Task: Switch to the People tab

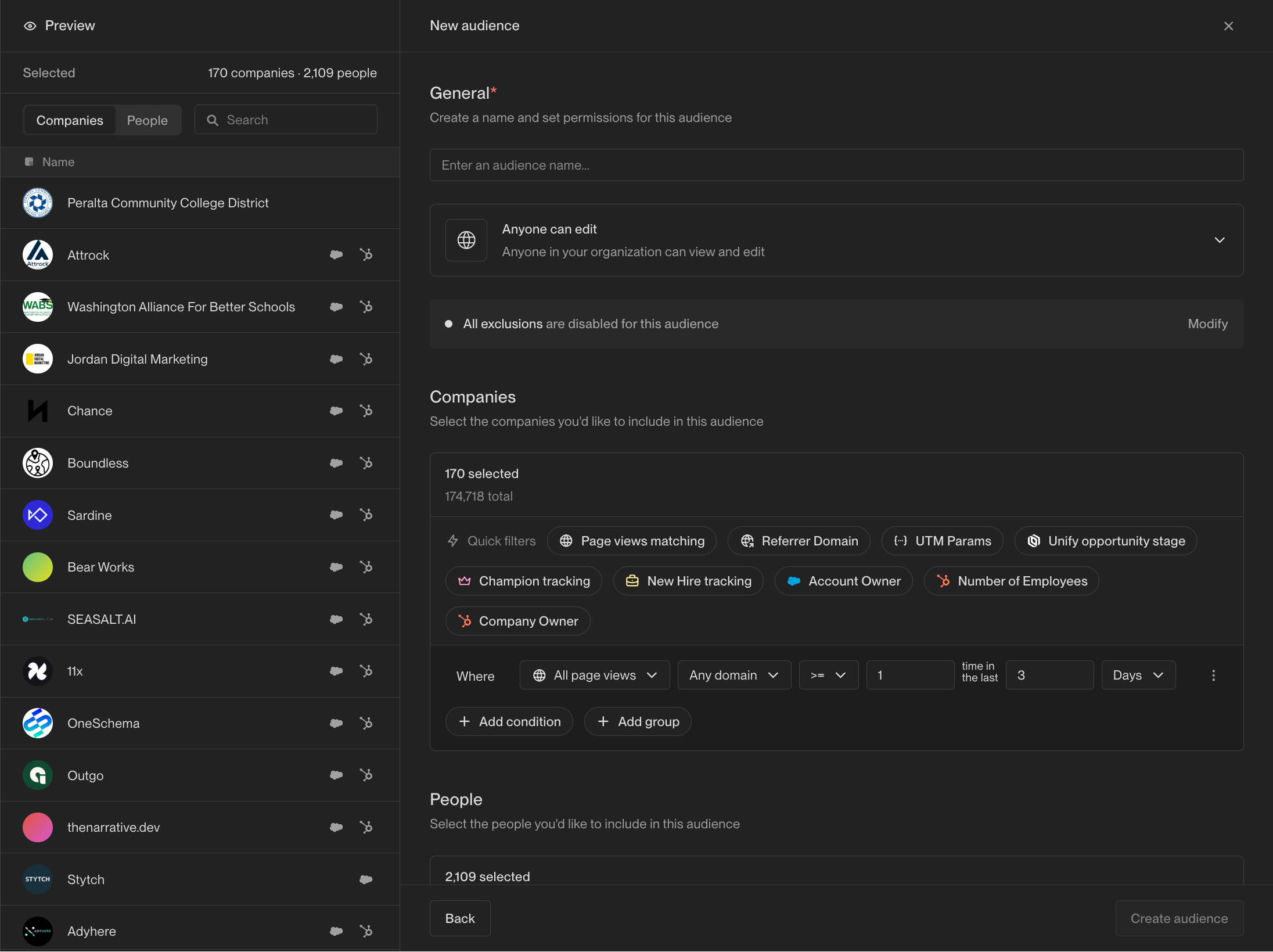Action: pos(147,120)
